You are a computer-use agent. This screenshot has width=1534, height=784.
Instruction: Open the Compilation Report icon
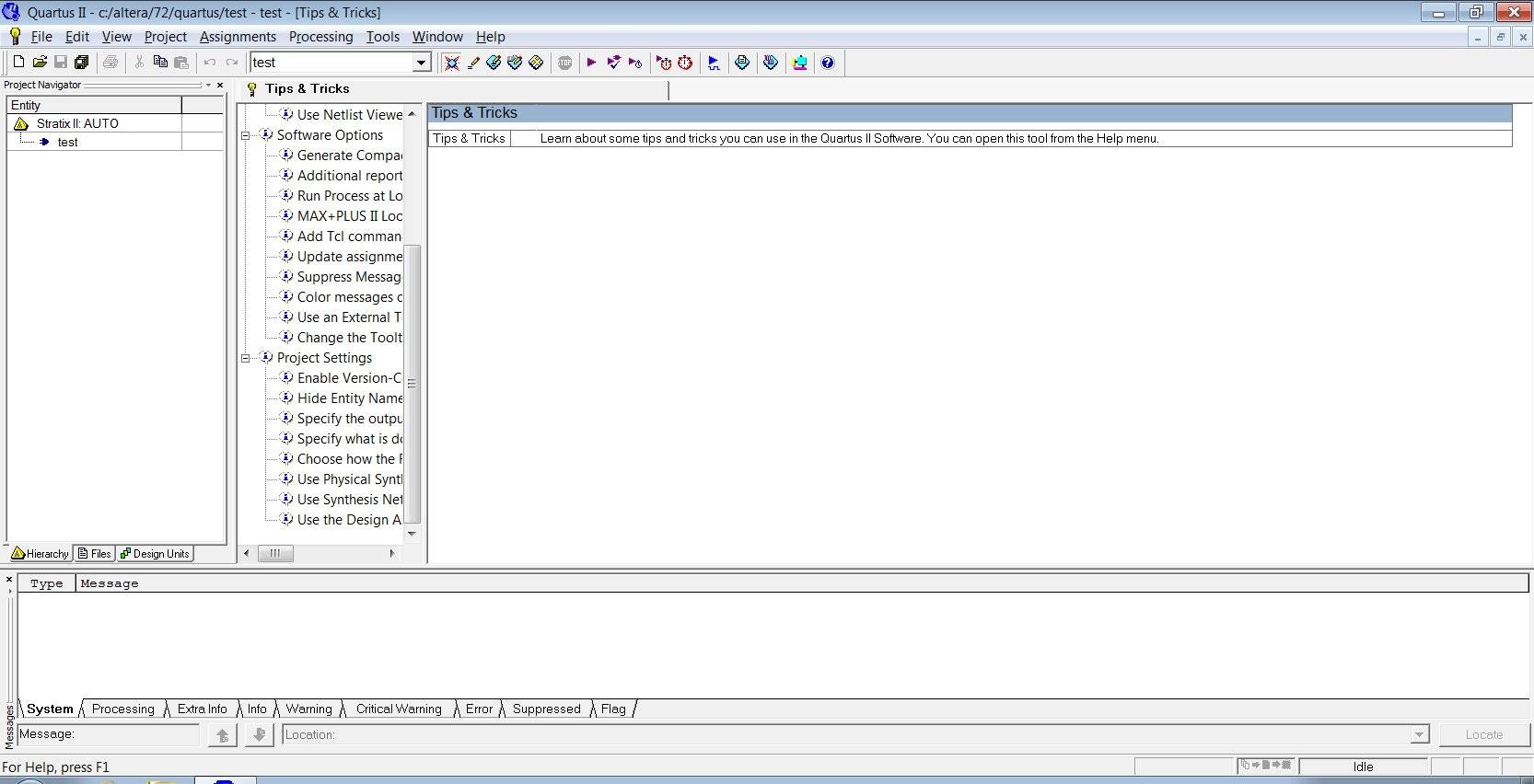[742, 63]
